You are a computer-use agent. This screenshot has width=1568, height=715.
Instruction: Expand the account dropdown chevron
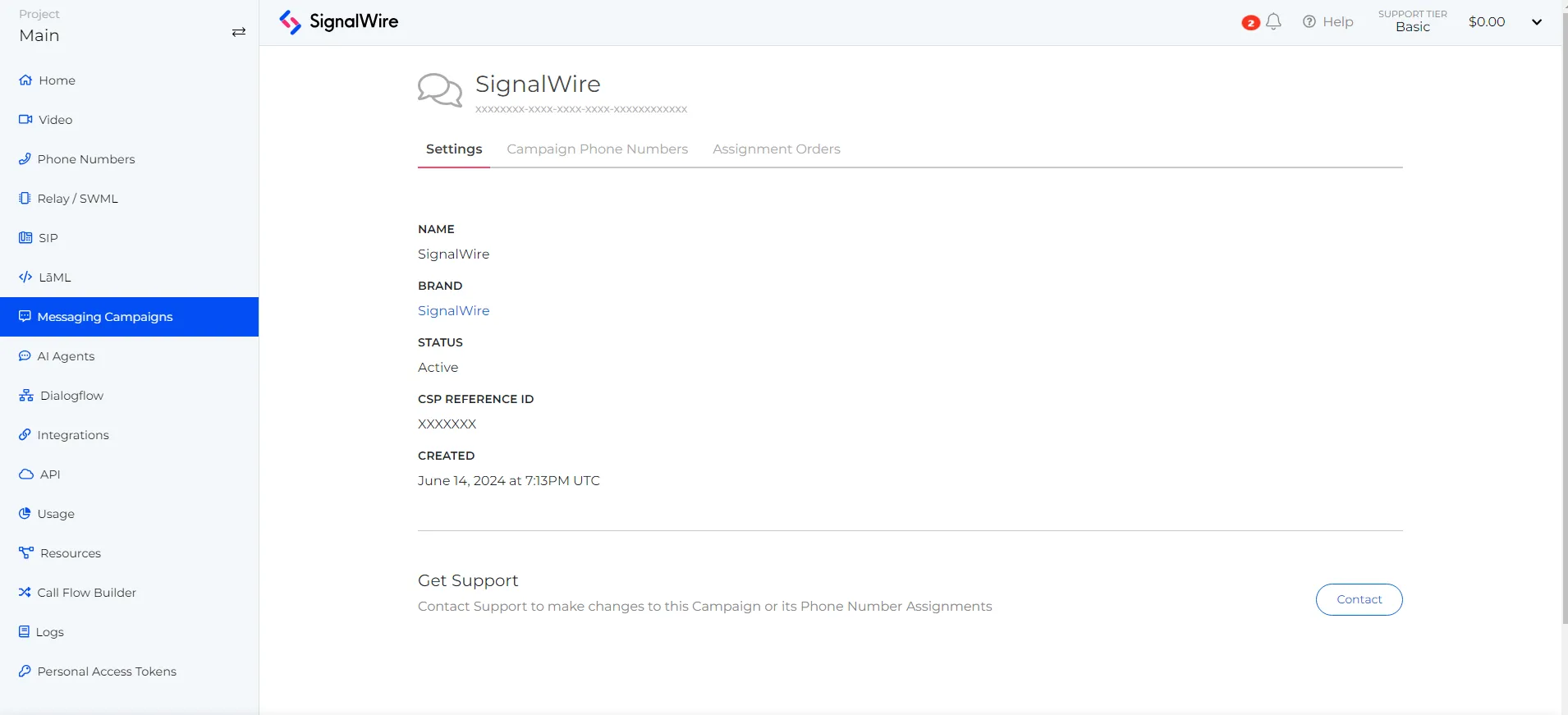tap(1537, 22)
